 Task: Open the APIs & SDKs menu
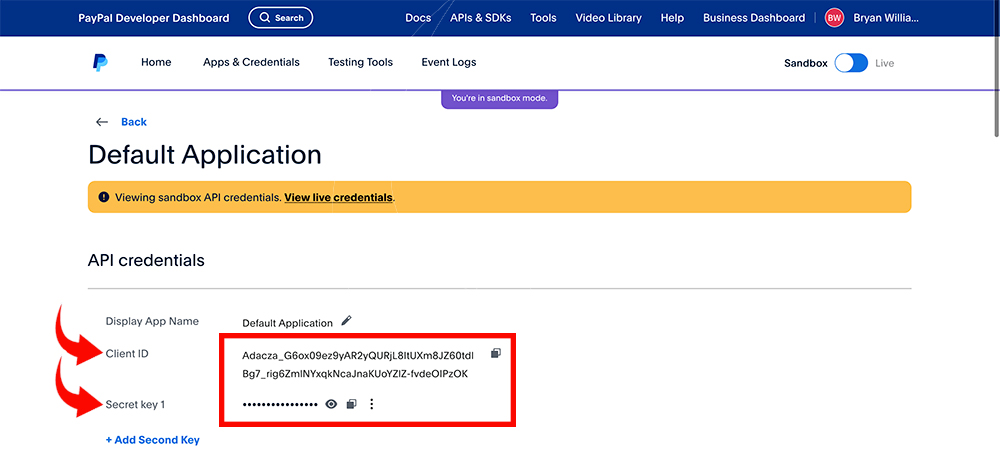coord(481,18)
